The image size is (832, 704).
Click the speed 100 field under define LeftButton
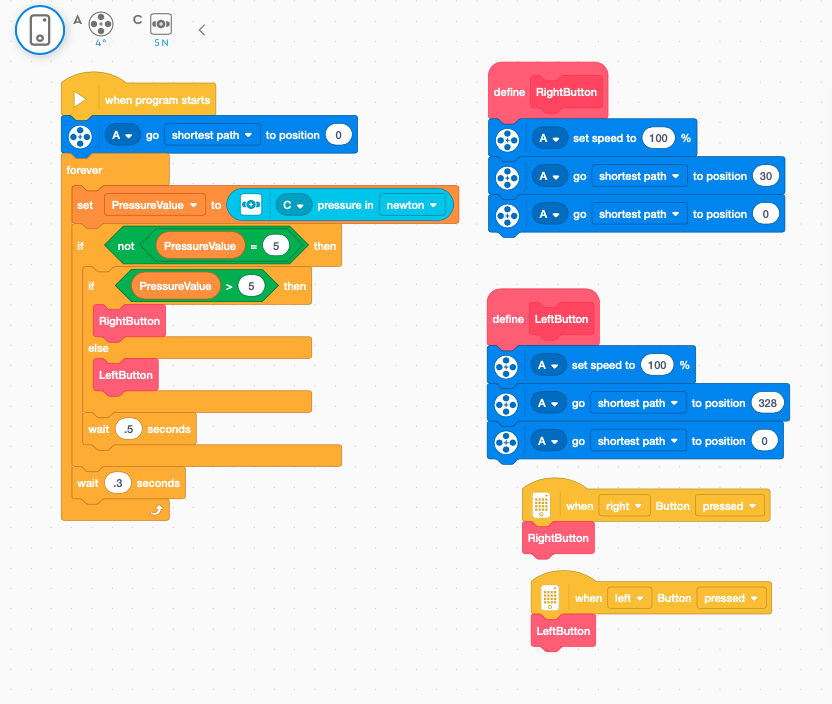tap(656, 365)
